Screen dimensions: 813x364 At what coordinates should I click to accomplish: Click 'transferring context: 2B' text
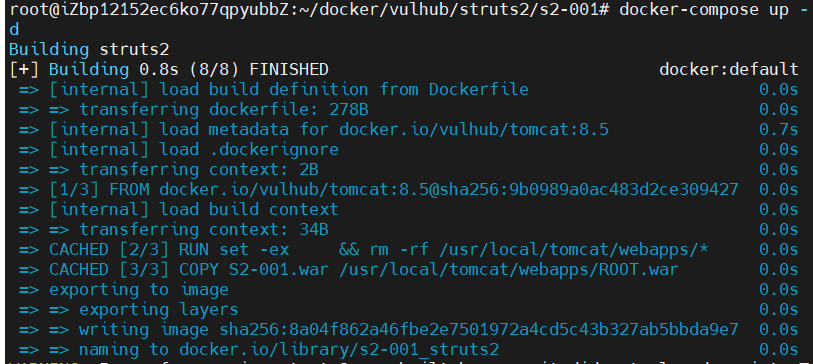coord(199,170)
